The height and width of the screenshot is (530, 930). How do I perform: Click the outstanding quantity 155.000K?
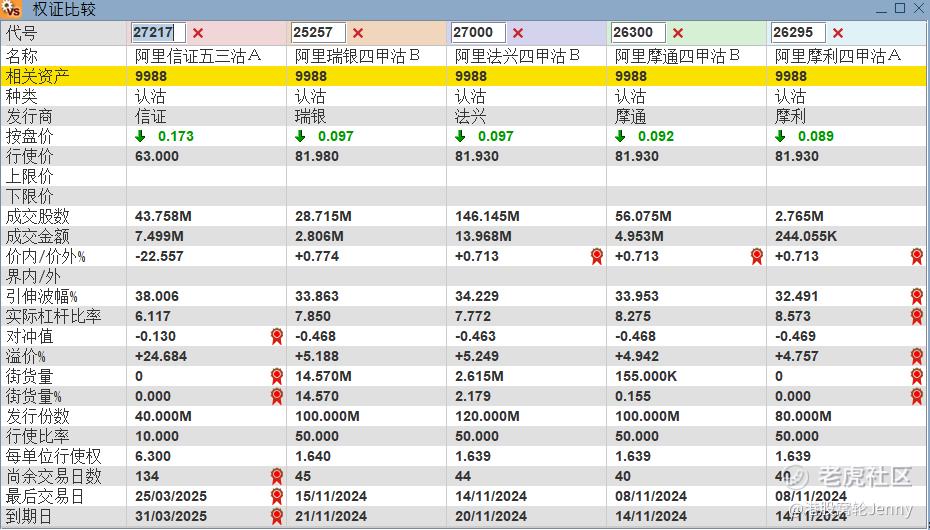point(646,376)
